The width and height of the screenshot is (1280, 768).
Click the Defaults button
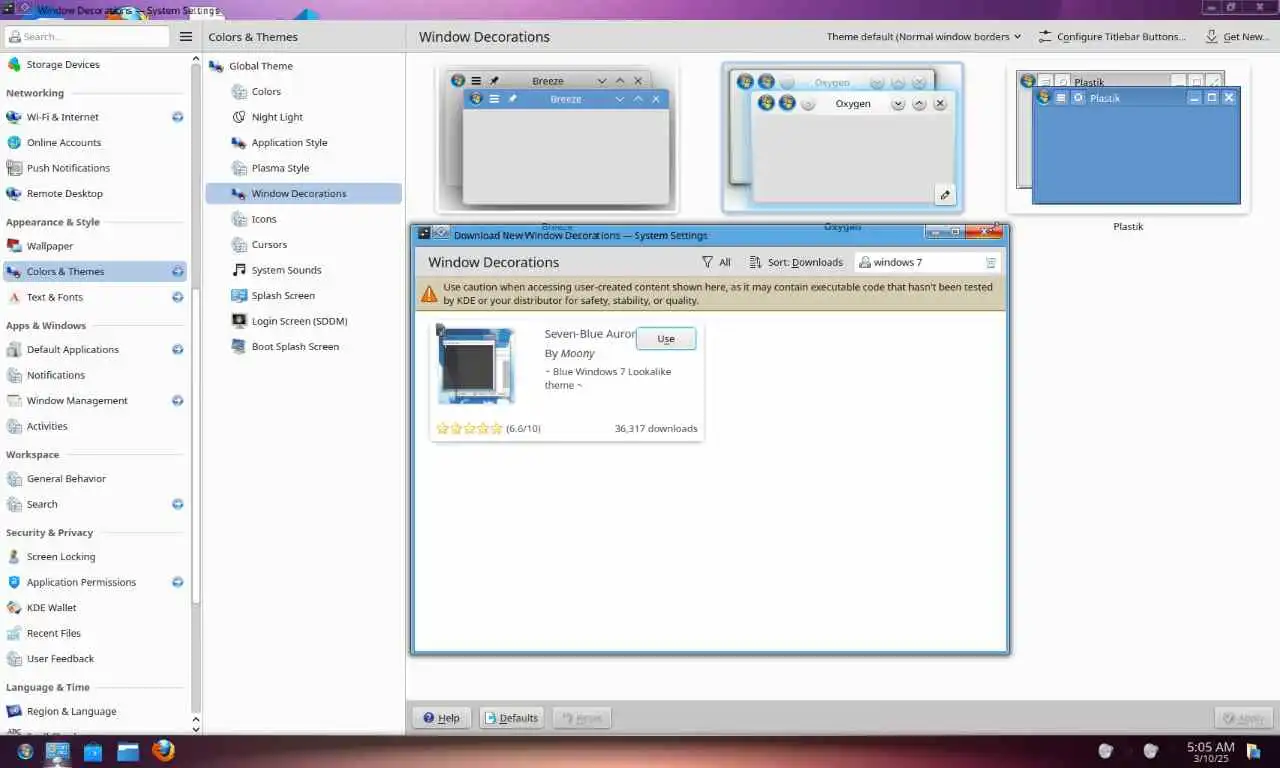[x=511, y=718]
